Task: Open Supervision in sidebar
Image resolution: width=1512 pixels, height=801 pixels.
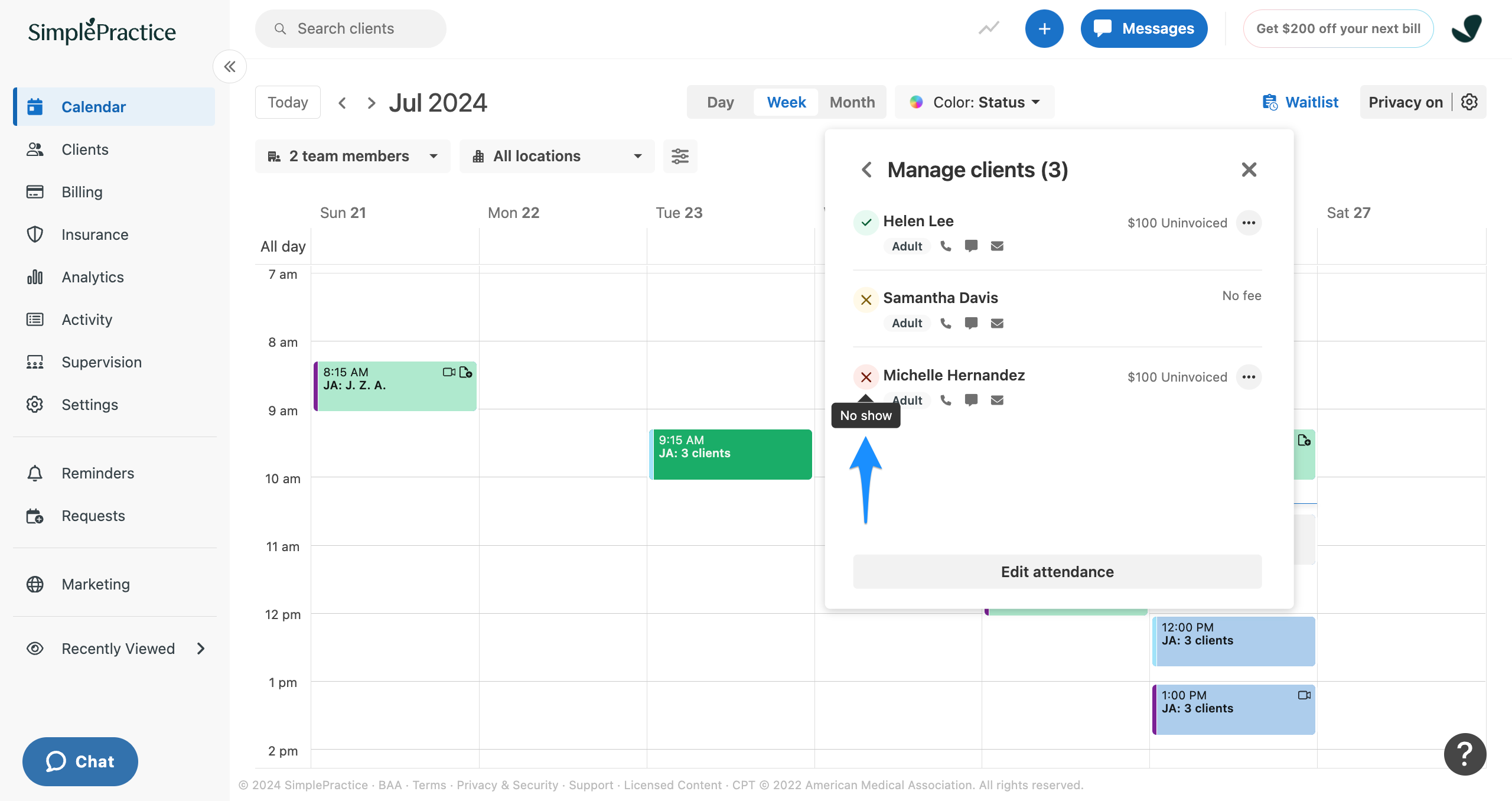Action: [115, 362]
